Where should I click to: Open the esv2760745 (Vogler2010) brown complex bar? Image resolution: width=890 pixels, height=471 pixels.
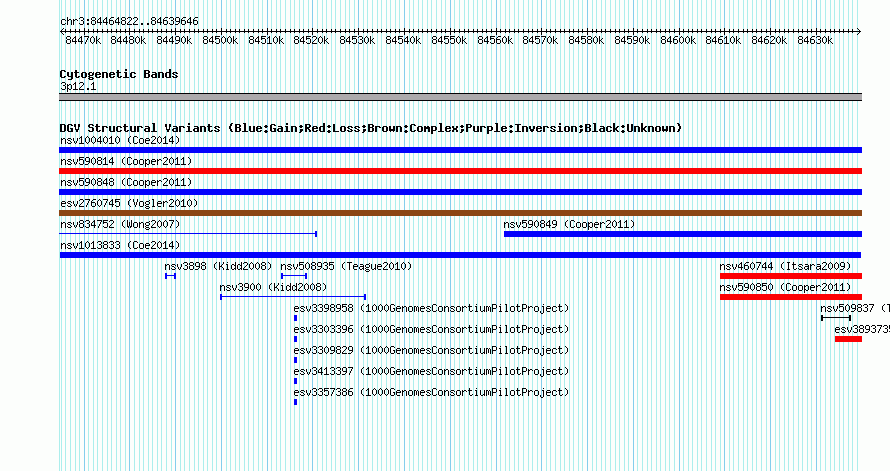pyautogui.click(x=460, y=213)
